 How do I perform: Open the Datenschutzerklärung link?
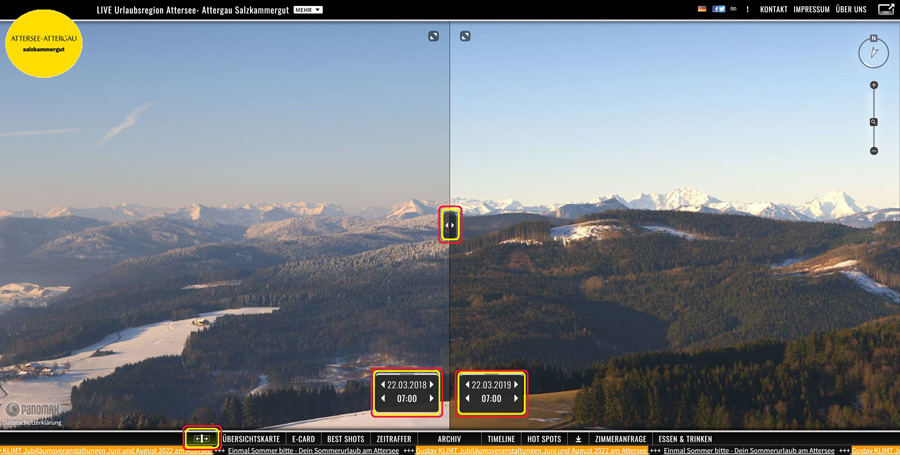32,423
